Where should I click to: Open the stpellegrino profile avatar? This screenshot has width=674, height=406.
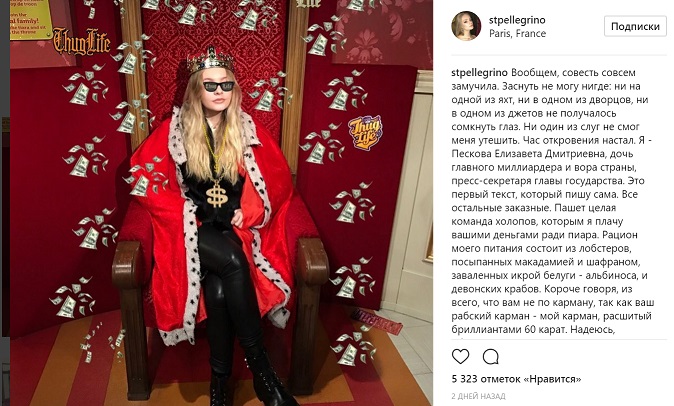click(x=466, y=26)
